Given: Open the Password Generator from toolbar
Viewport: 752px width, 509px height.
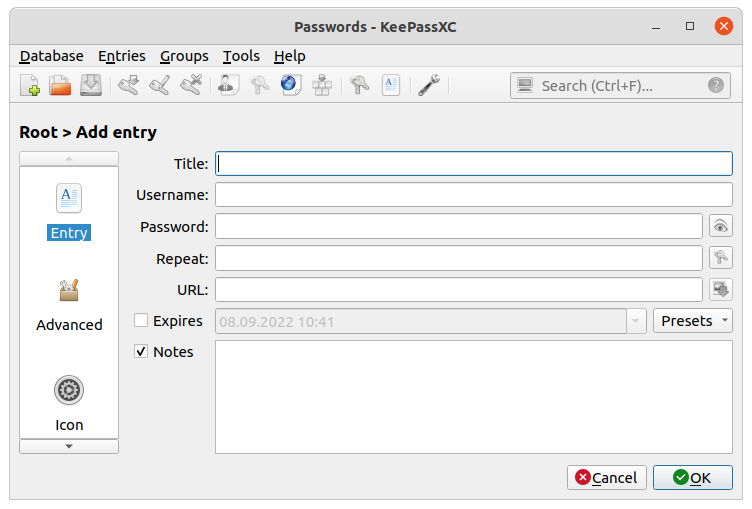Looking at the screenshot, I should click(360, 86).
